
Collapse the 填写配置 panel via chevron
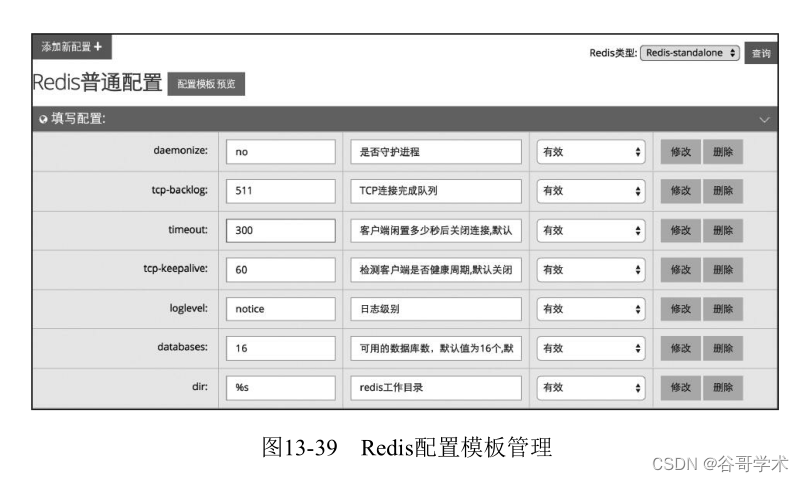764,119
